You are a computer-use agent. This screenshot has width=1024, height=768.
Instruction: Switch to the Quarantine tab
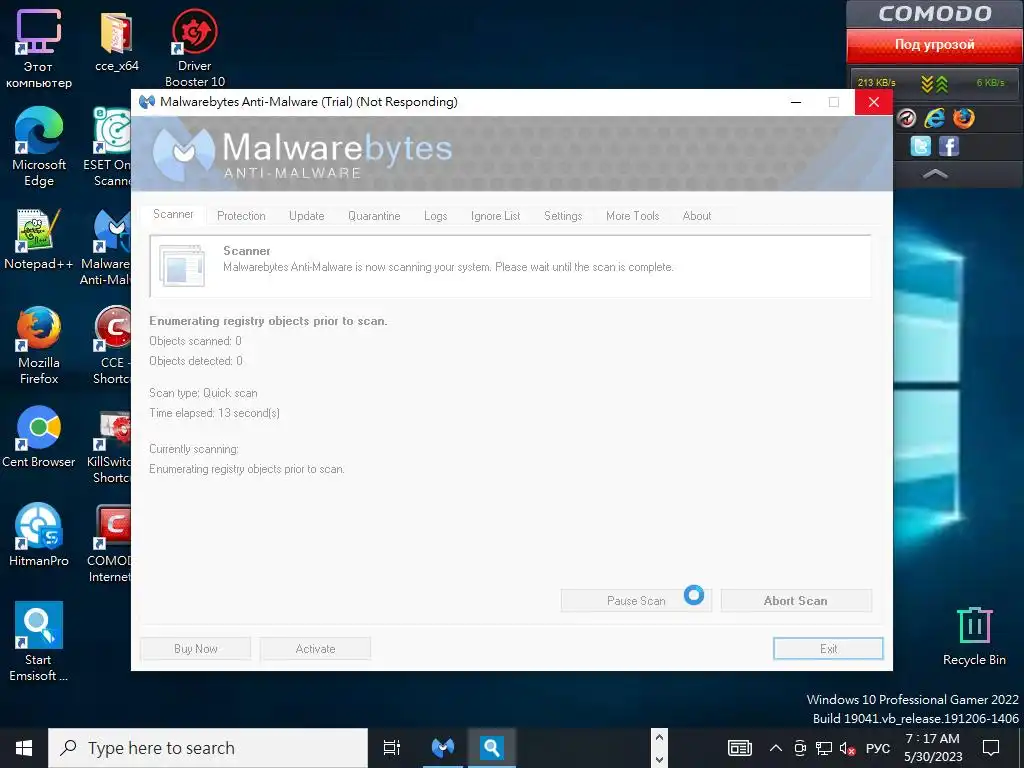pos(374,216)
